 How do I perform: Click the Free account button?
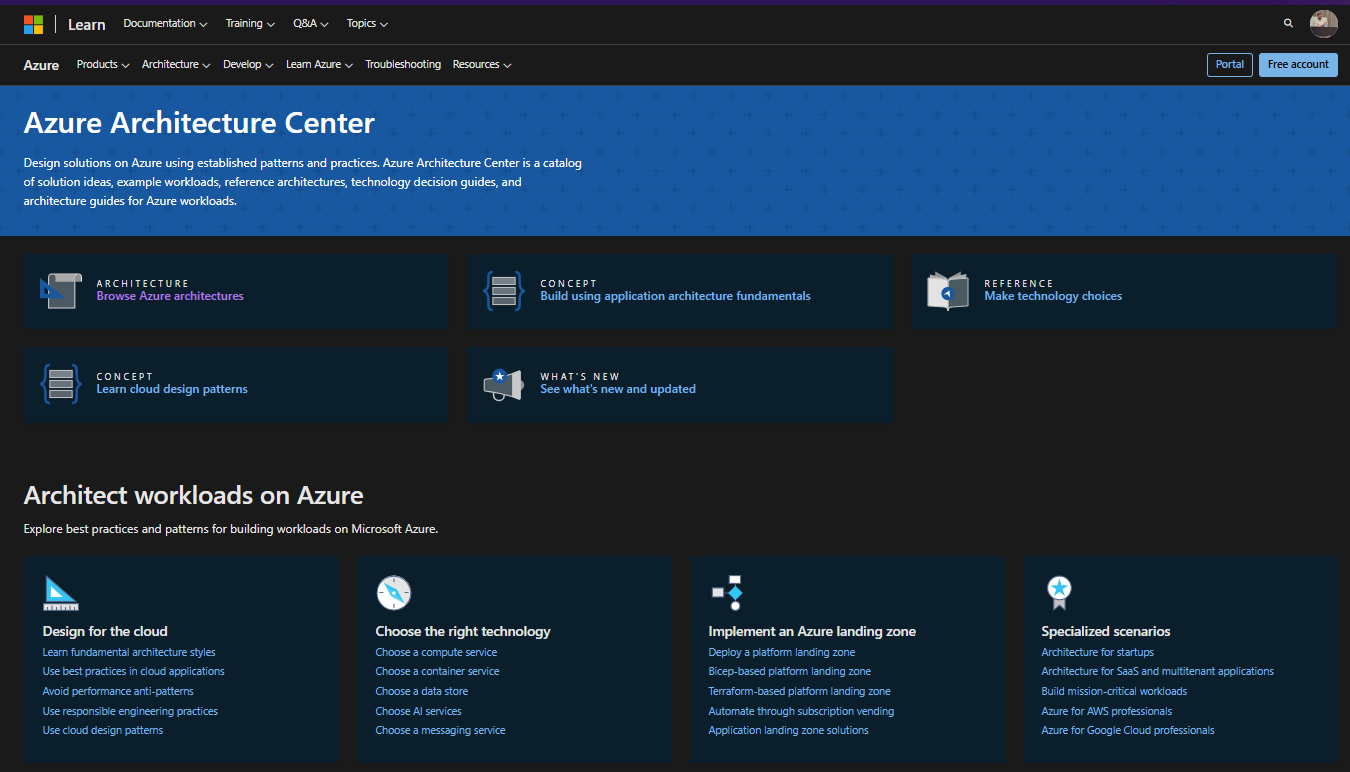[x=1297, y=65]
